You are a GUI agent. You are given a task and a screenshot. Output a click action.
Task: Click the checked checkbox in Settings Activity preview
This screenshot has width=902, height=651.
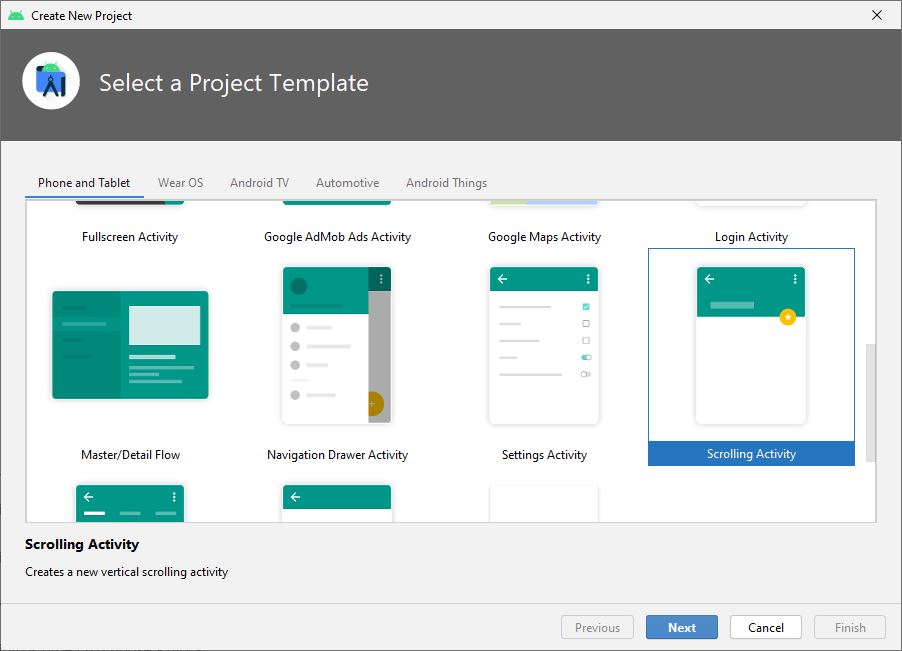(x=586, y=307)
